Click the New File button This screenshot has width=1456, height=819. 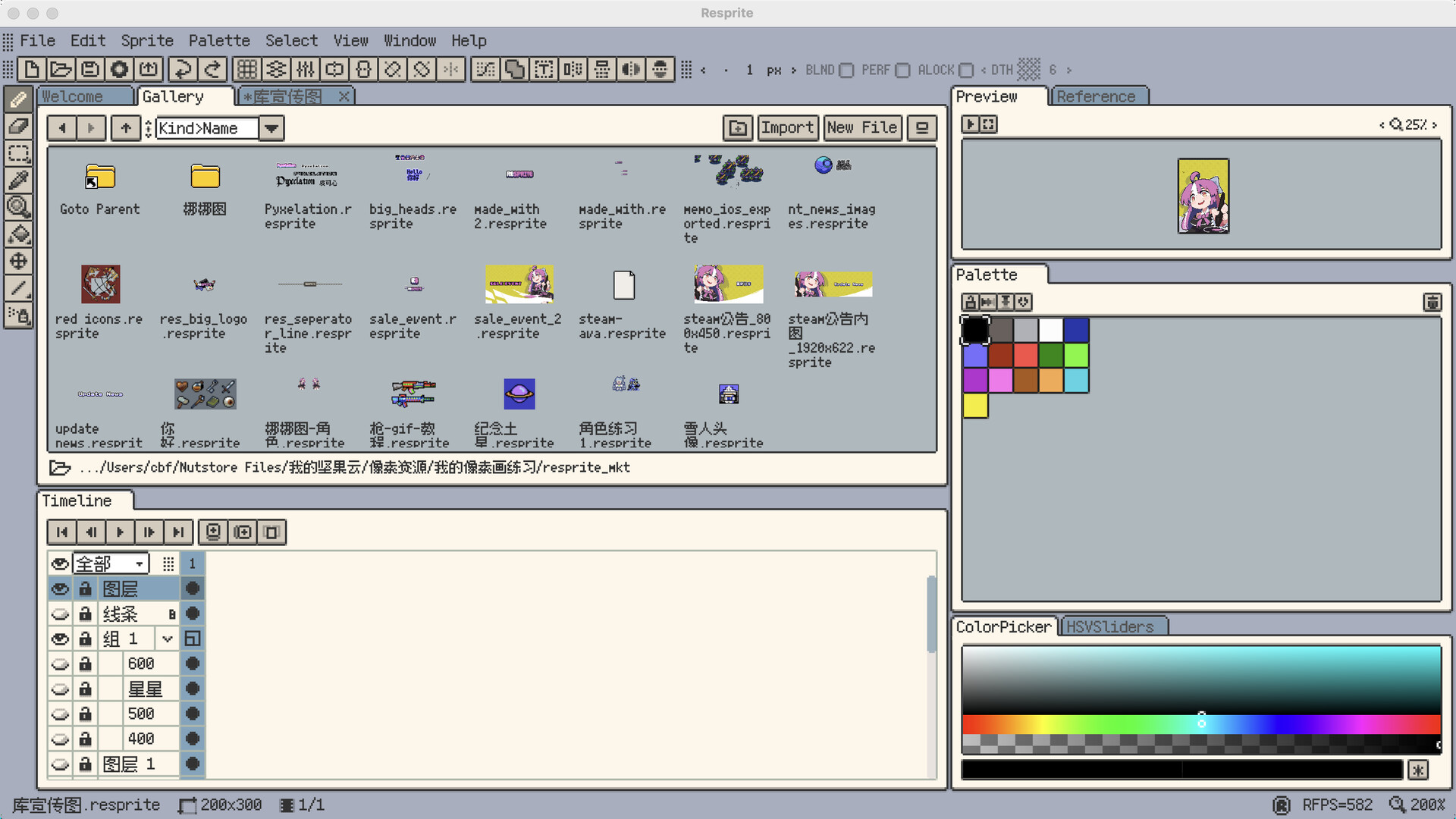coord(861,127)
